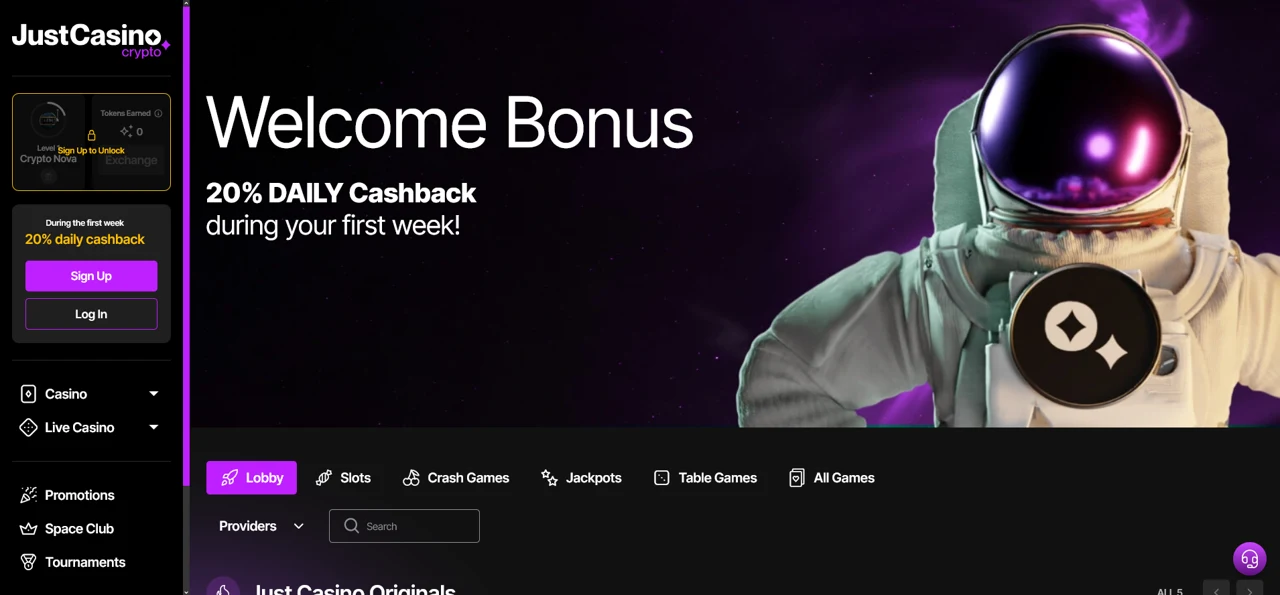
Task: Click the Promotions party icon
Action: point(29,495)
